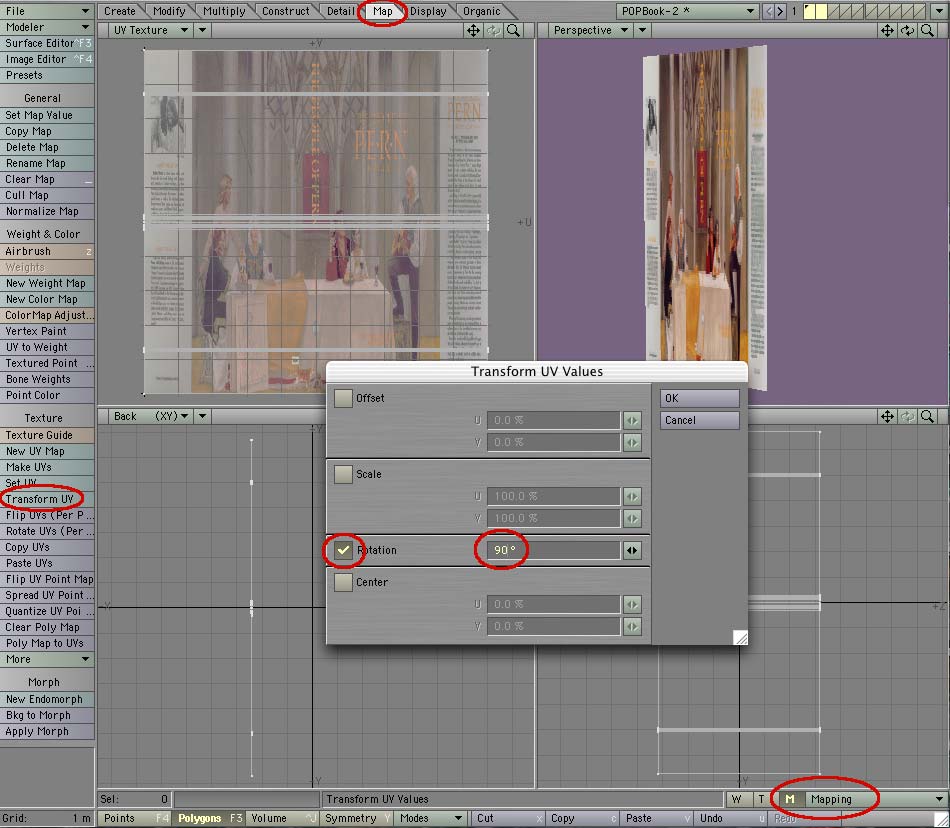The width and height of the screenshot is (950, 828).
Task: Click the Vertex Paint button
Action: pyautogui.click(x=47, y=331)
